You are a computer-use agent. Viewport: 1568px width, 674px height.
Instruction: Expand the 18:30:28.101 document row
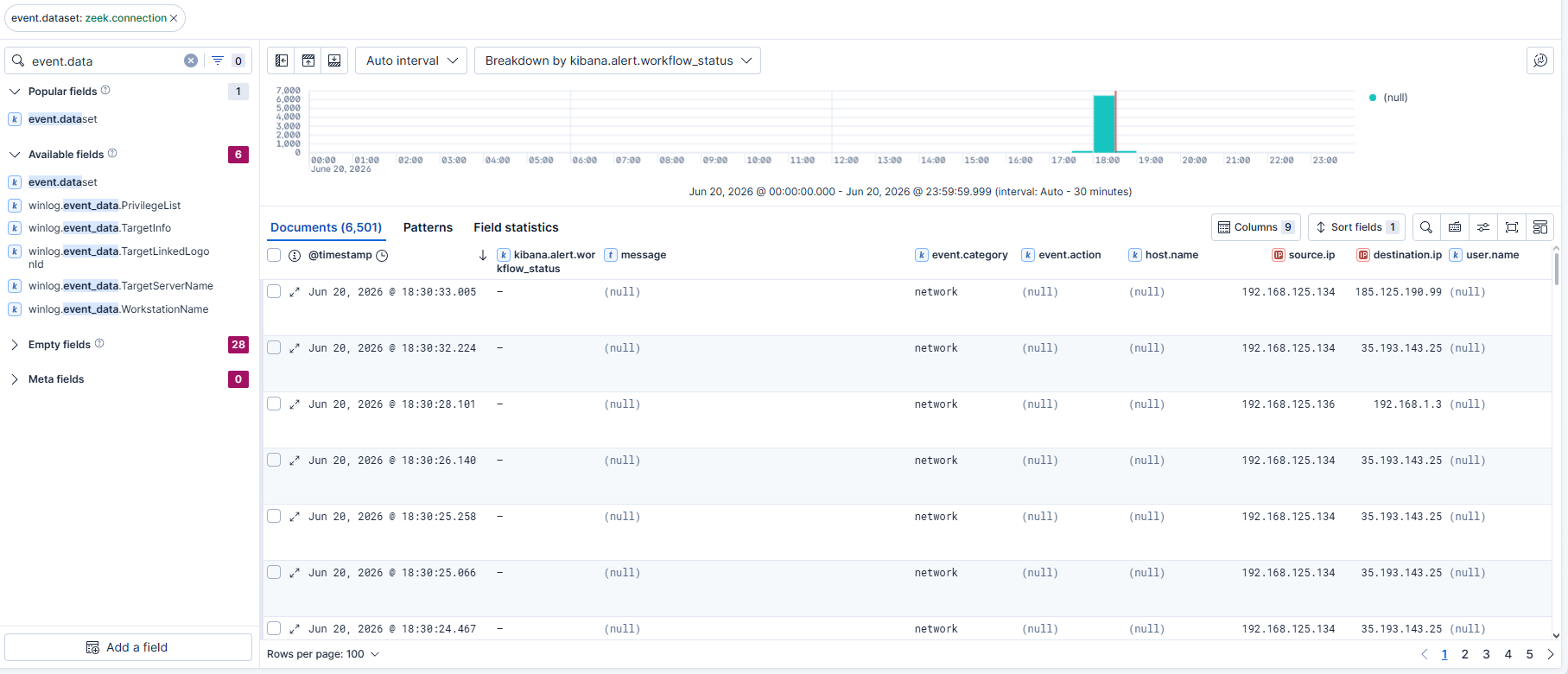point(295,404)
